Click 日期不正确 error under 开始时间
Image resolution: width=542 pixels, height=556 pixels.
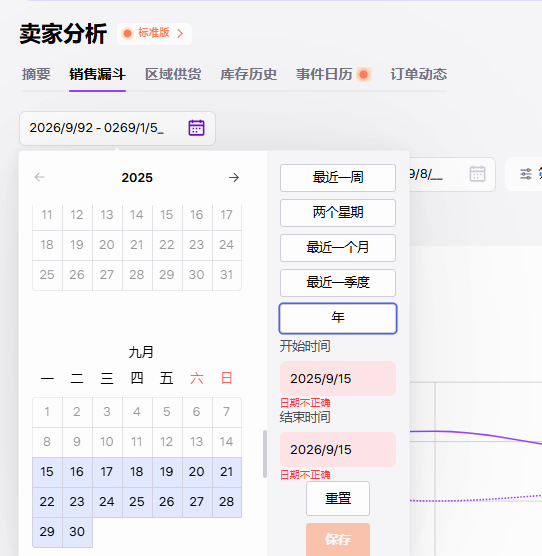(305, 403)
